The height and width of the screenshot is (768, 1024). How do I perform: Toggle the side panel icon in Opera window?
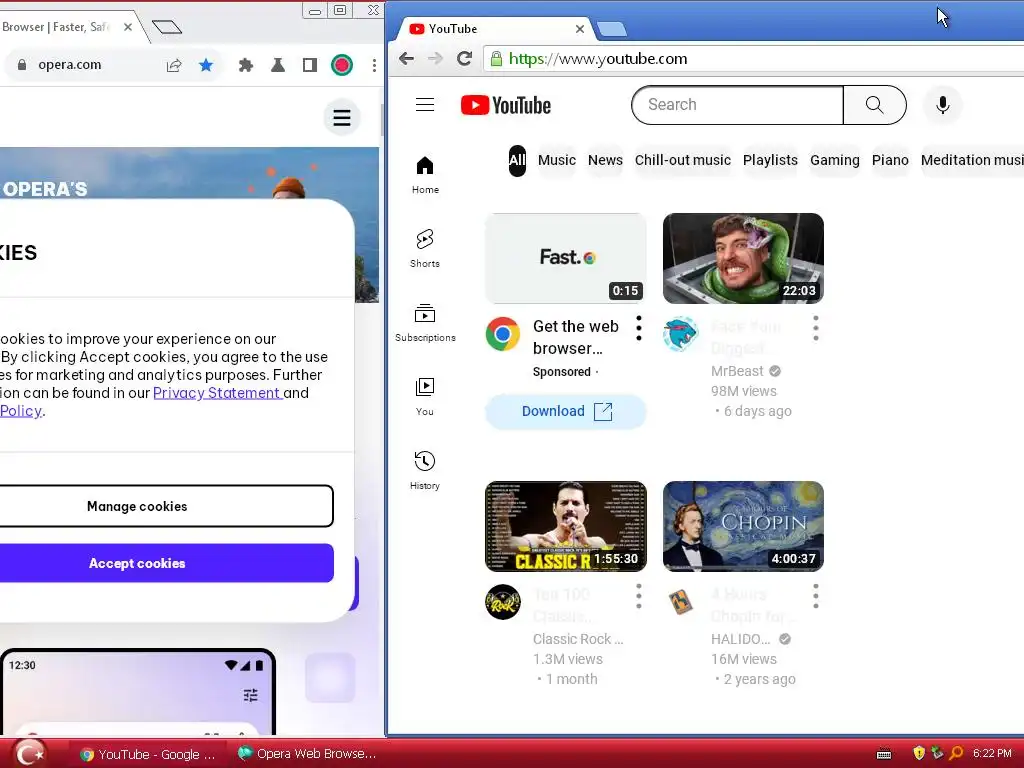tap(310, 65)
